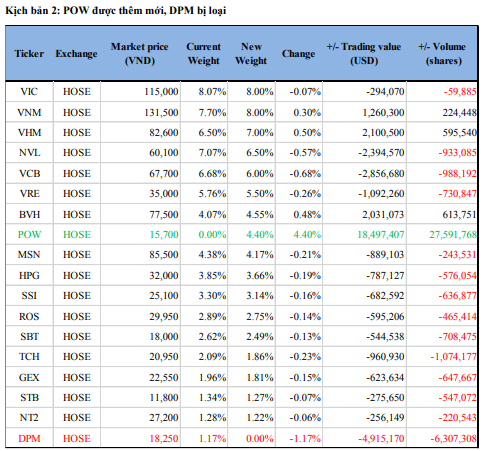Select ticker cell 'SBT'
Image resolution: width=483 pixels, height=451 pixels.
(29, 337)
